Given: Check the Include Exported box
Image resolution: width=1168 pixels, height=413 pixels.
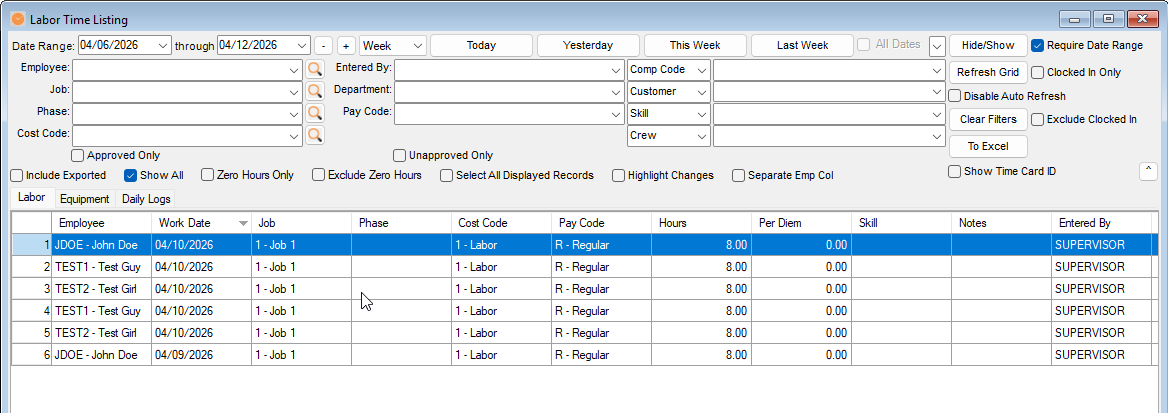Looking at the screenshot, I should pyautogui.click(x=16, y=175).
